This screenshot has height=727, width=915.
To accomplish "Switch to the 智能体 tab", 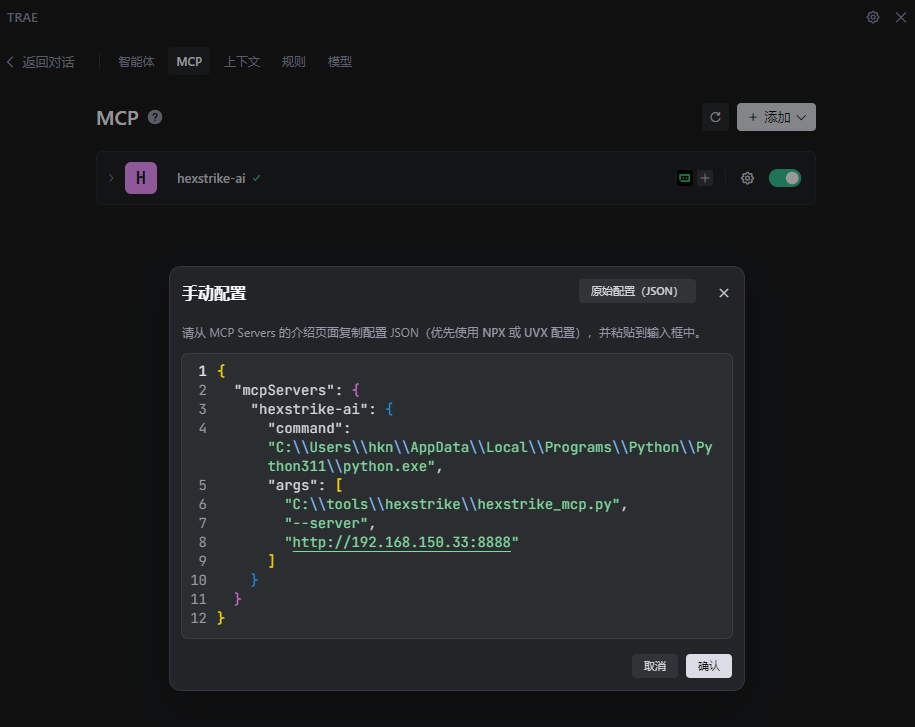I will 136,62.
